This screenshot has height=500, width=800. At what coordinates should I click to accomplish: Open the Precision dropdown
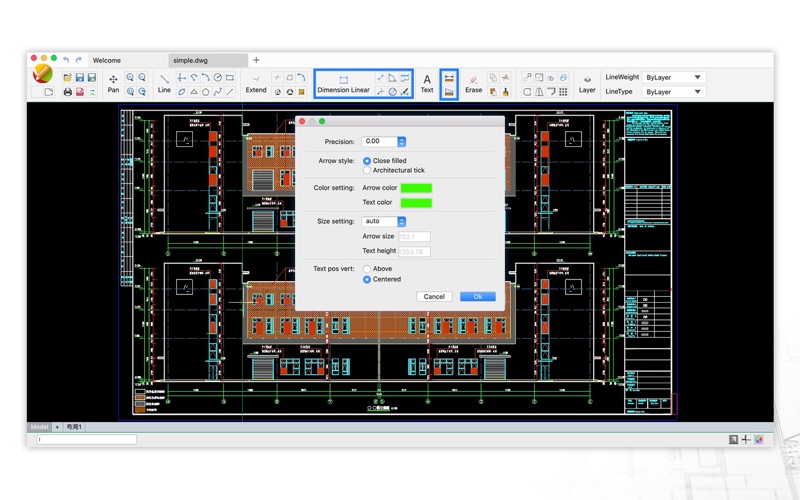point(384,142)
